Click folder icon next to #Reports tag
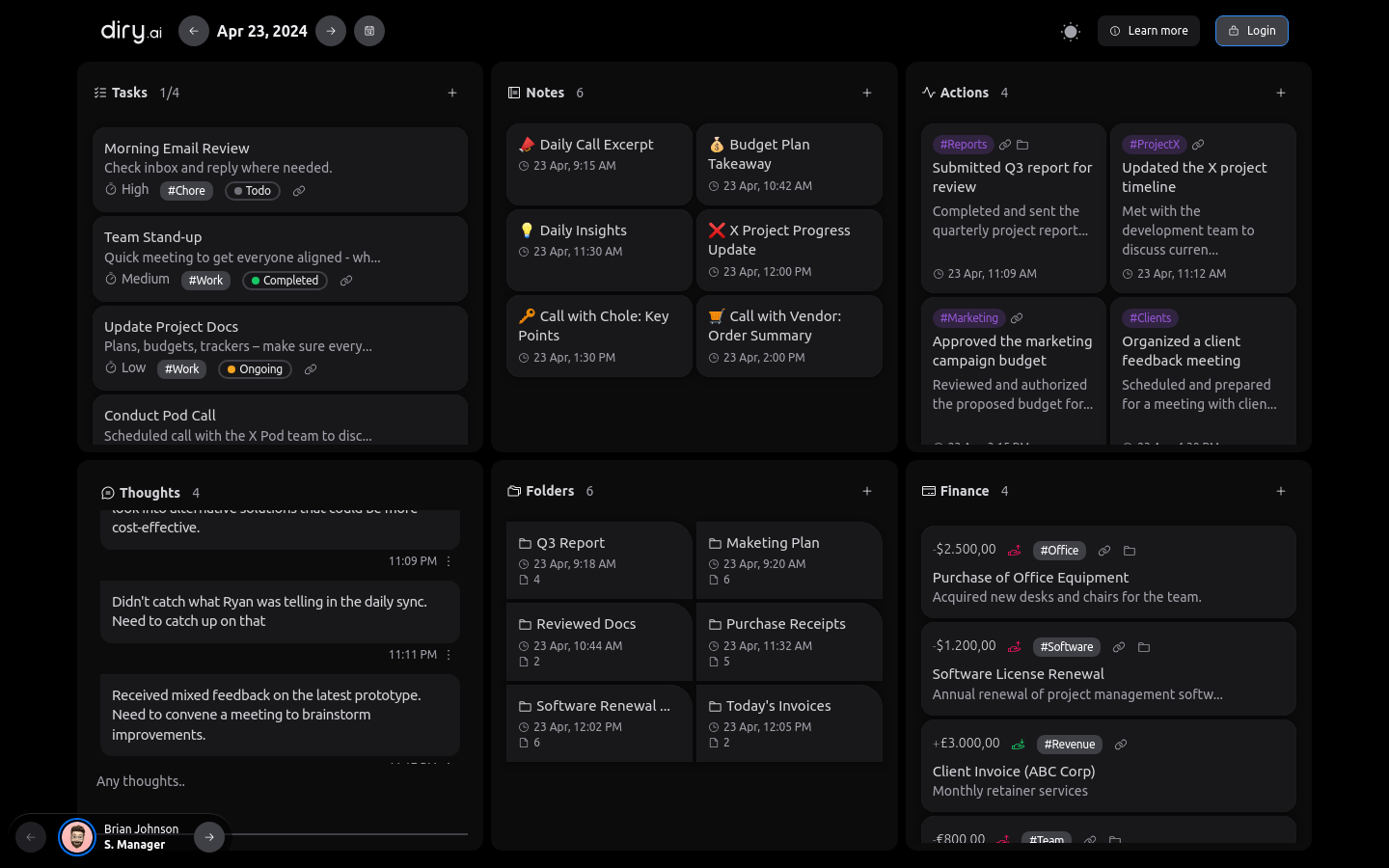 pos(1022,145)
